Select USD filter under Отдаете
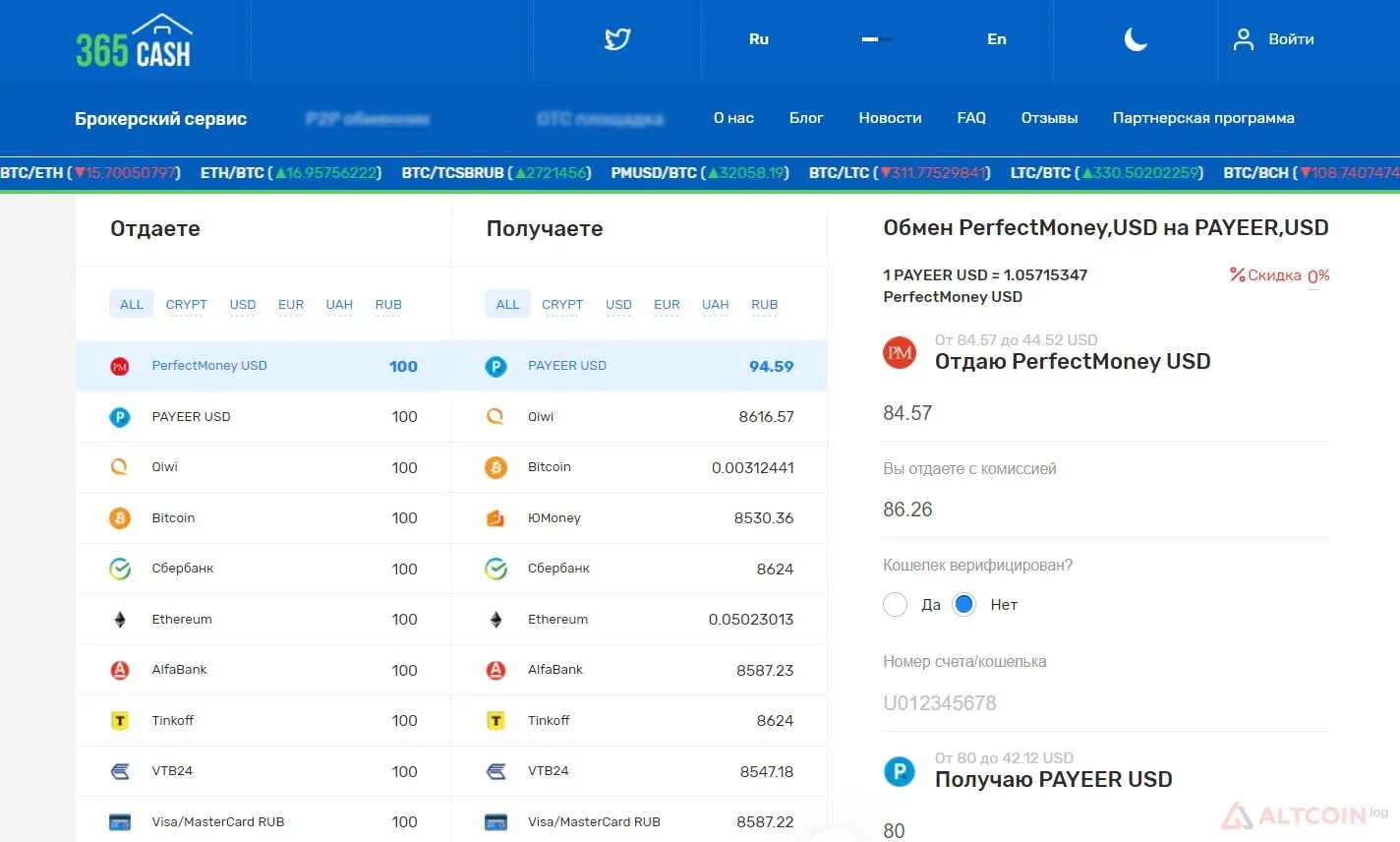1400x842 pixels. tap(243, 305)
